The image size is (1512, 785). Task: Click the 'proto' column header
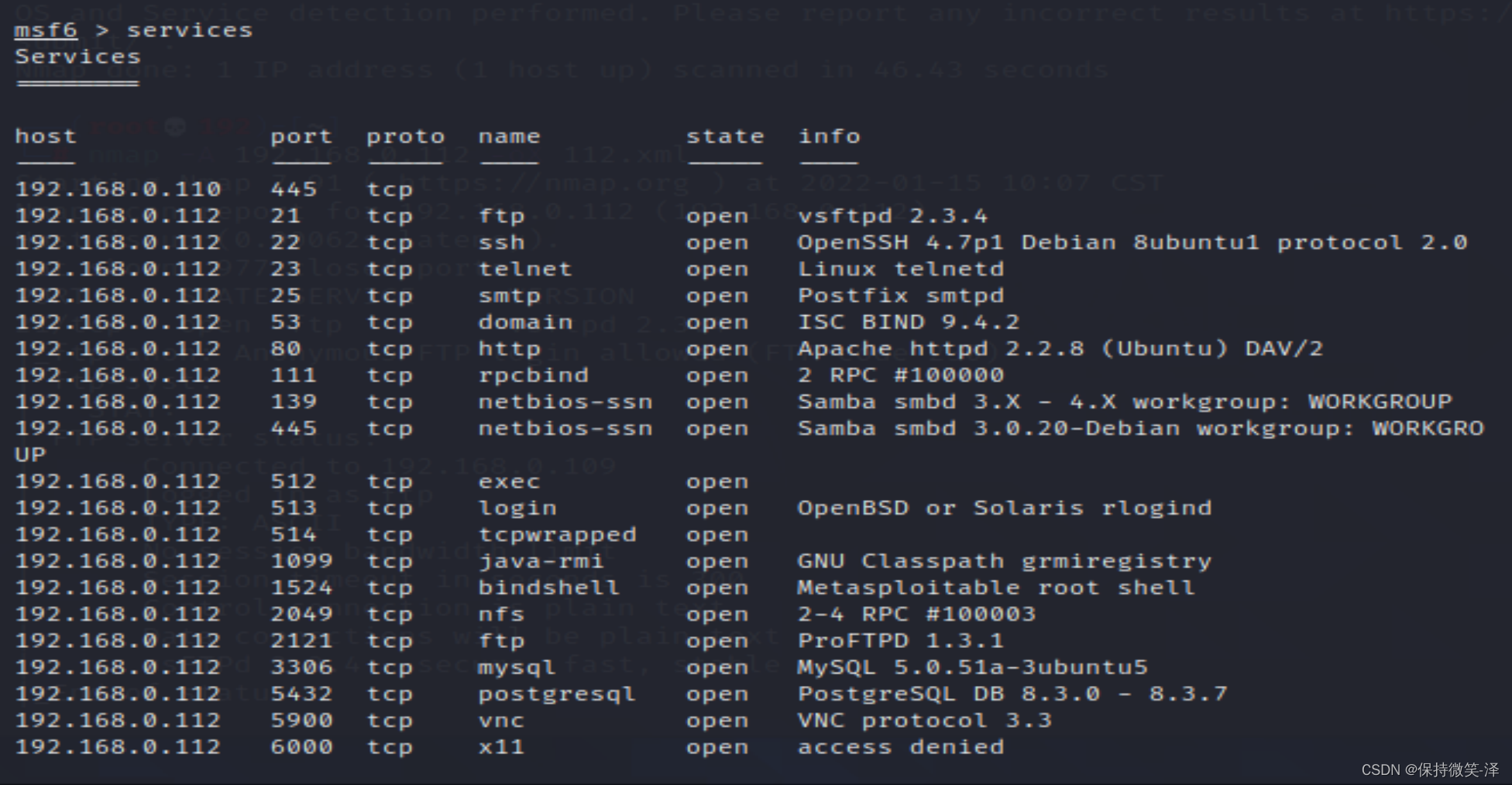[x=405, y=136]
